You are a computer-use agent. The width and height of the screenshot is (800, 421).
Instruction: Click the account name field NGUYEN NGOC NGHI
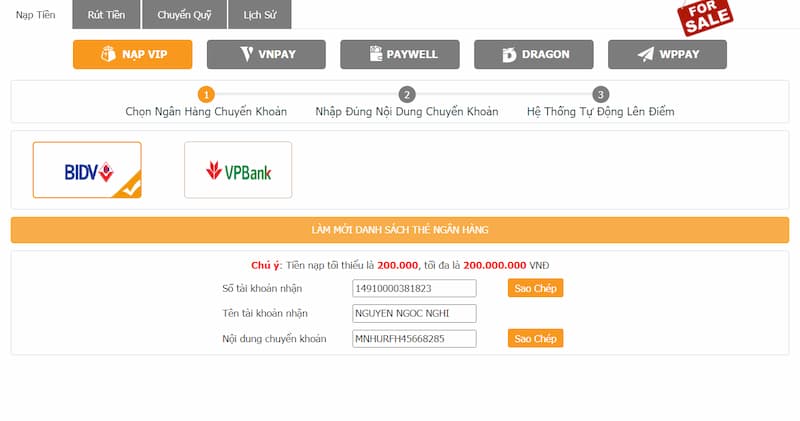click(x=414, y=313)
